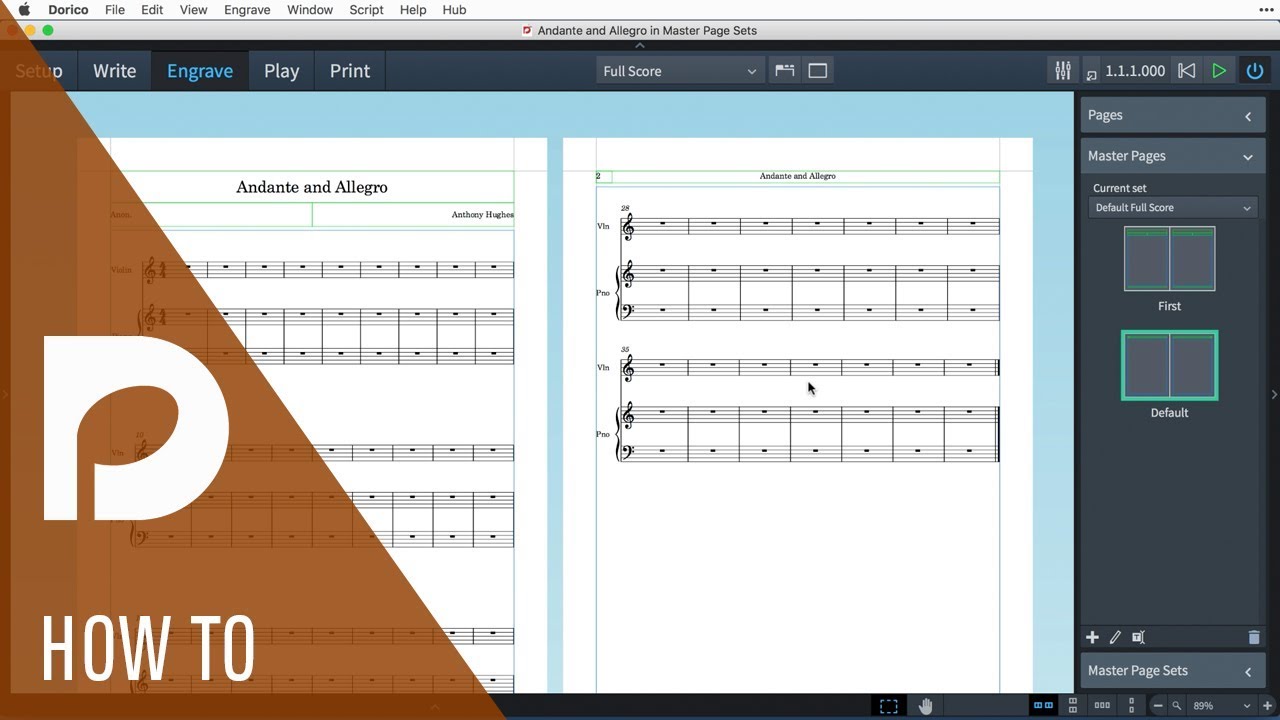Viewport: 1280px width, 720px height.
Task: Open the Window menu
Action: click(x=310, y=10)
